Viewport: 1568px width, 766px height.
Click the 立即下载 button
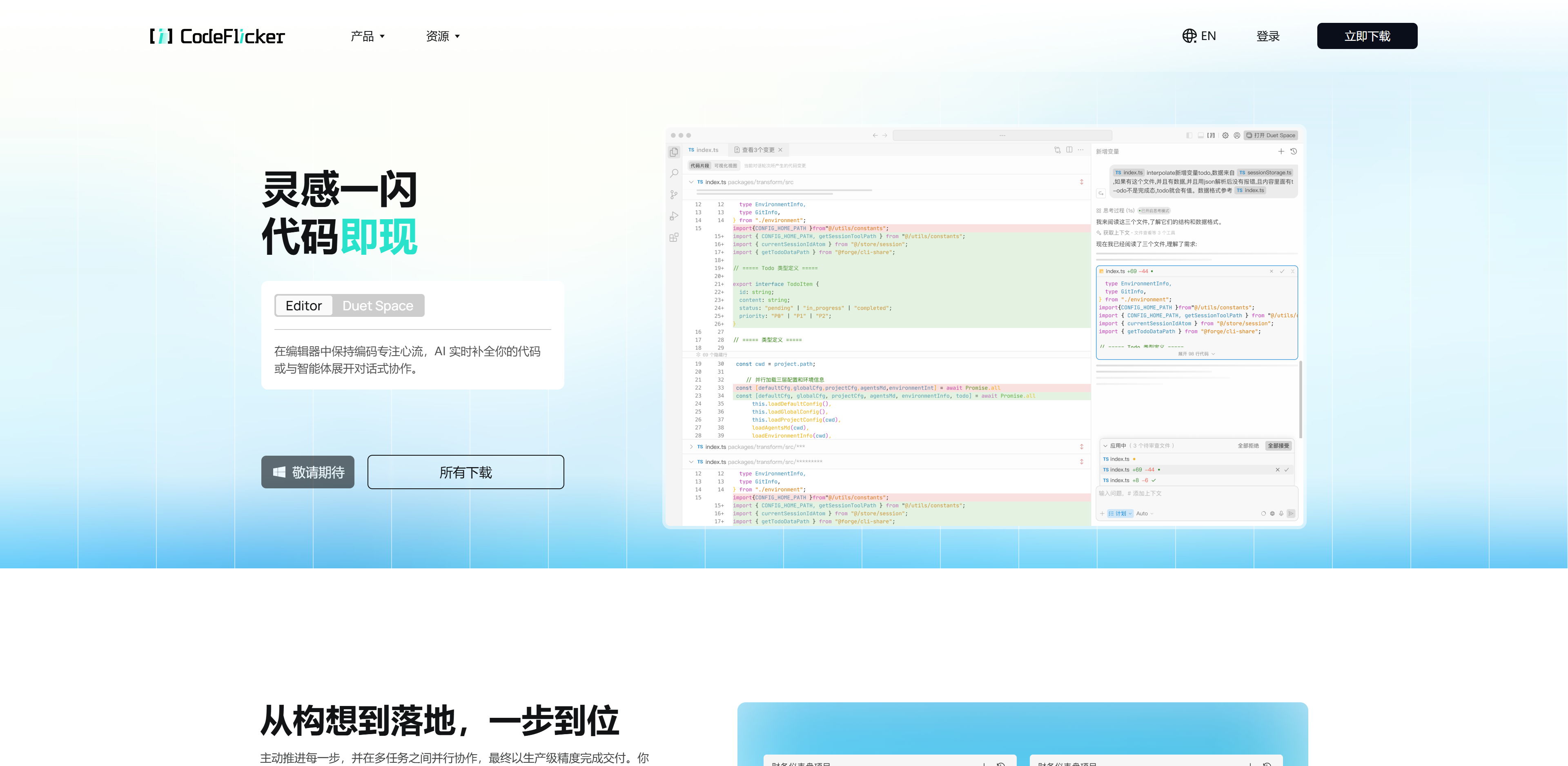point(1367,36)
